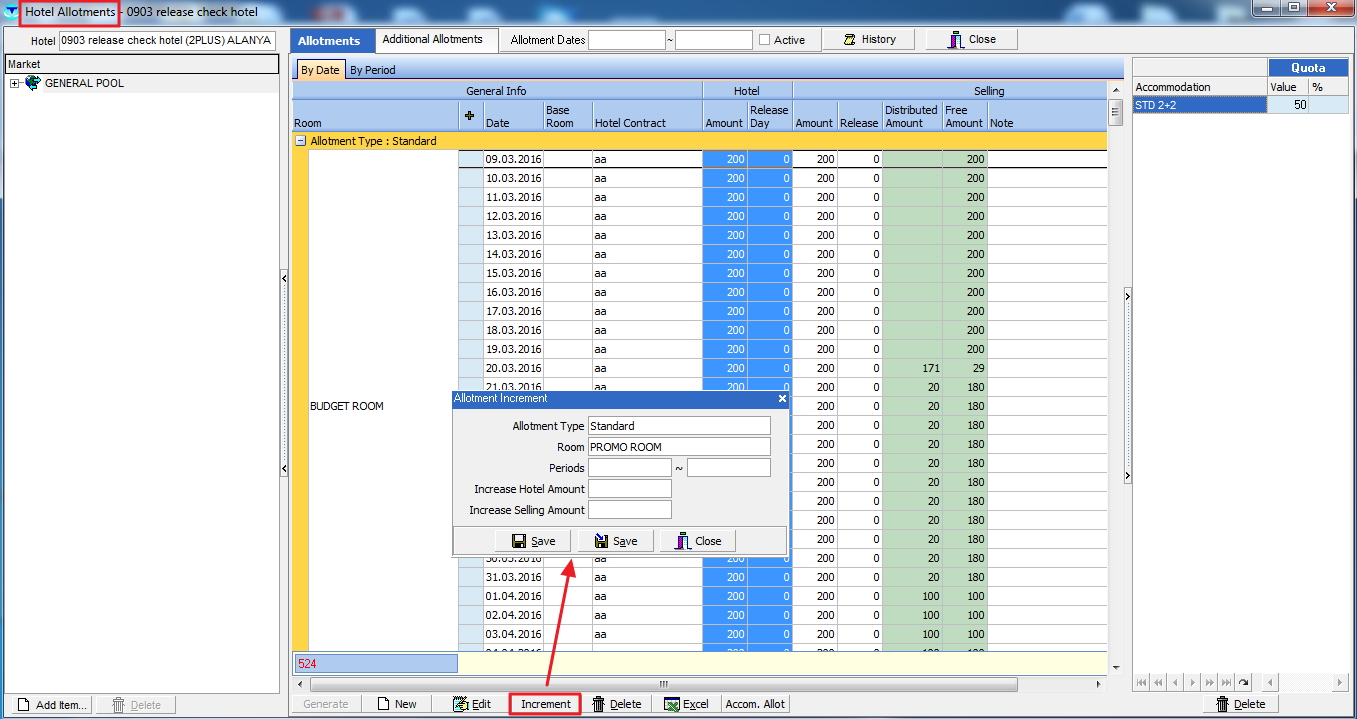This screenshot has height=719, width=1357.
Task: Click the Increment button
Action: click(545, 704)
